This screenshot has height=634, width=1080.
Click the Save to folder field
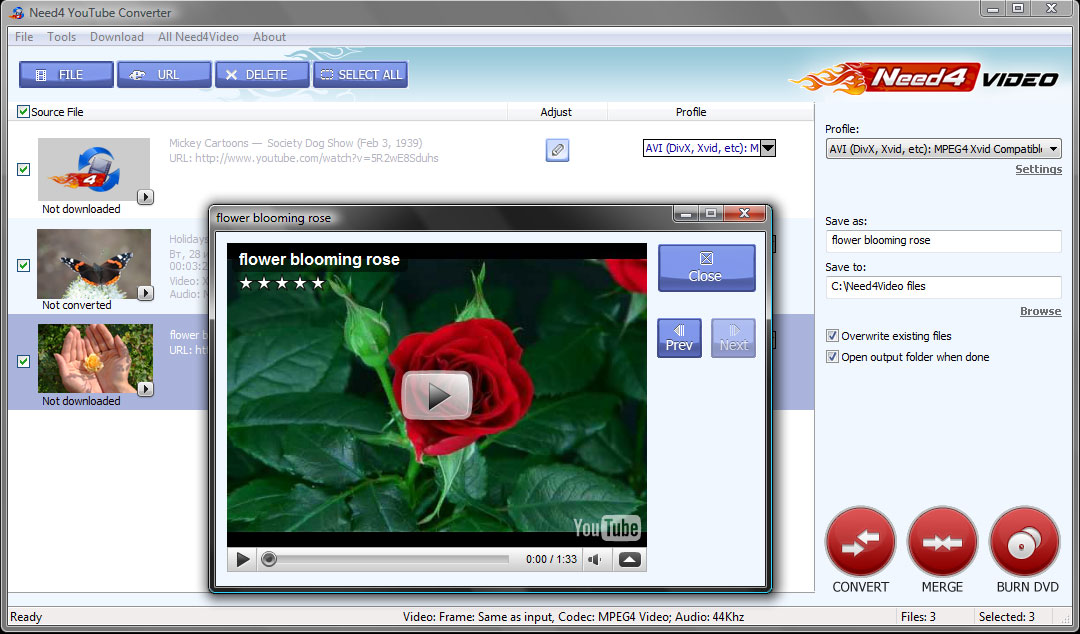point(943,286)
